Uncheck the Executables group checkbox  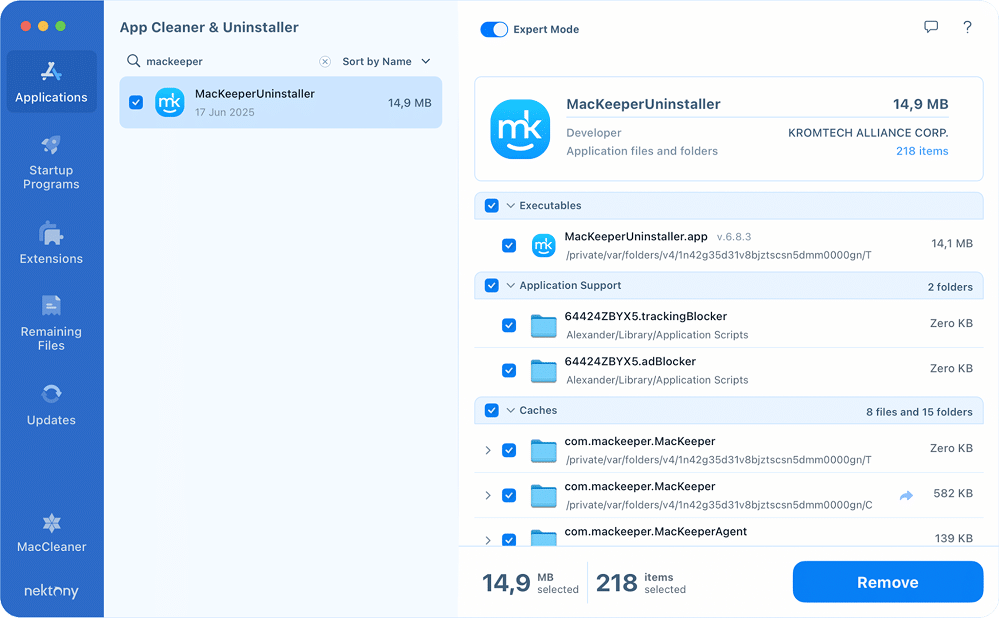click(x=491, y=205)
